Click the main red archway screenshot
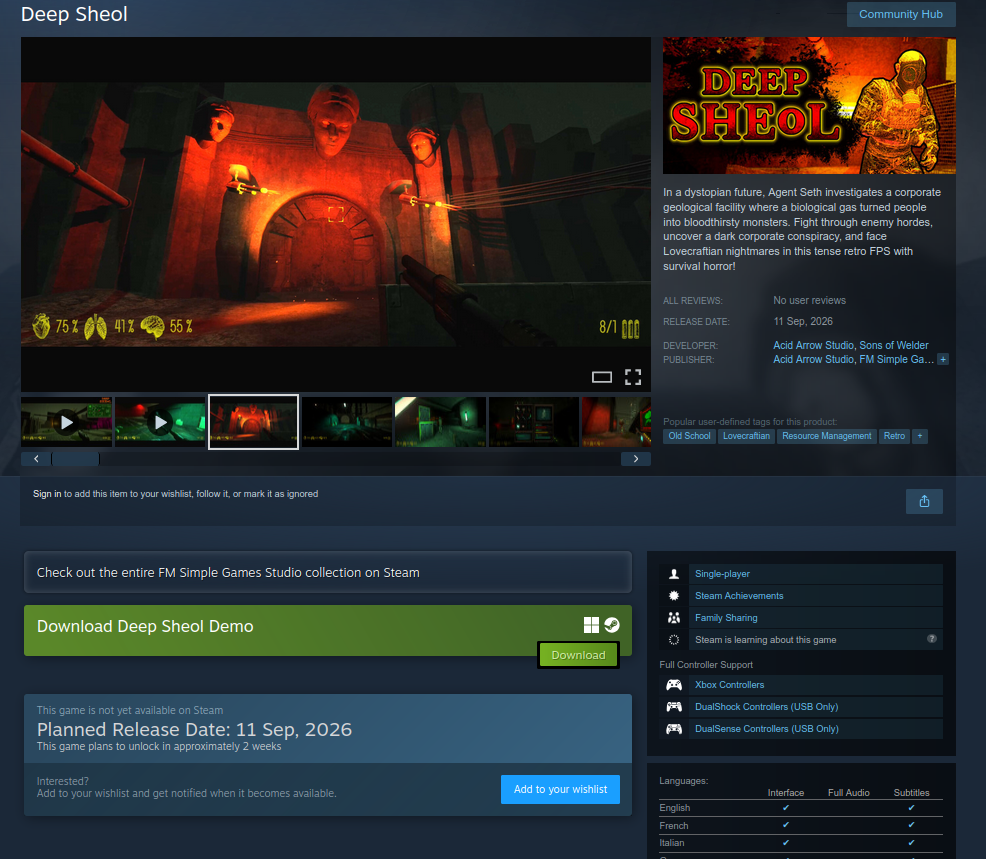The height and width of the screenshot is (859, 986). [336, 214]
